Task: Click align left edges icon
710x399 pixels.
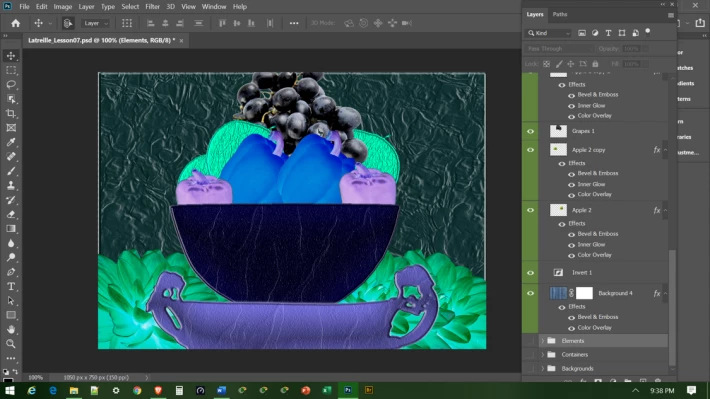Action: 150,23
